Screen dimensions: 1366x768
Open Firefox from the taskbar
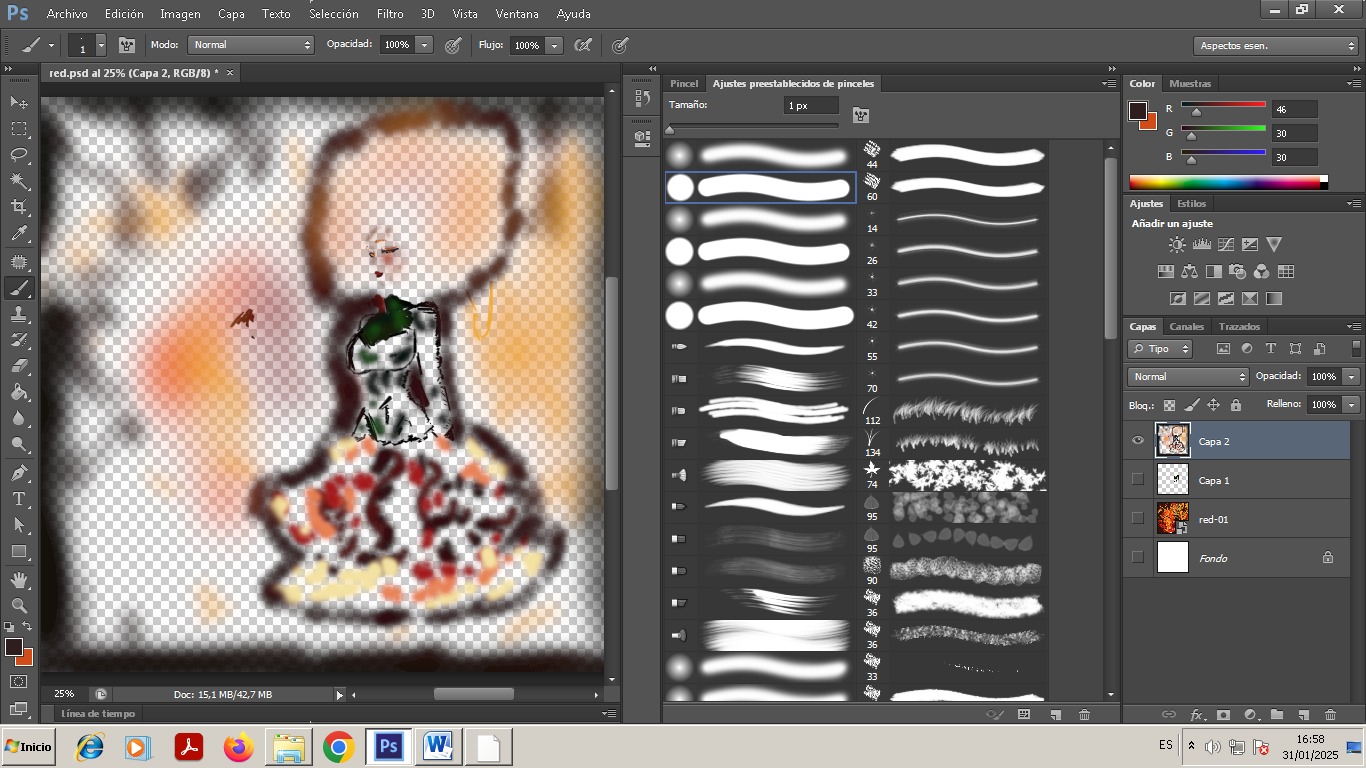(x=238, y=746)
